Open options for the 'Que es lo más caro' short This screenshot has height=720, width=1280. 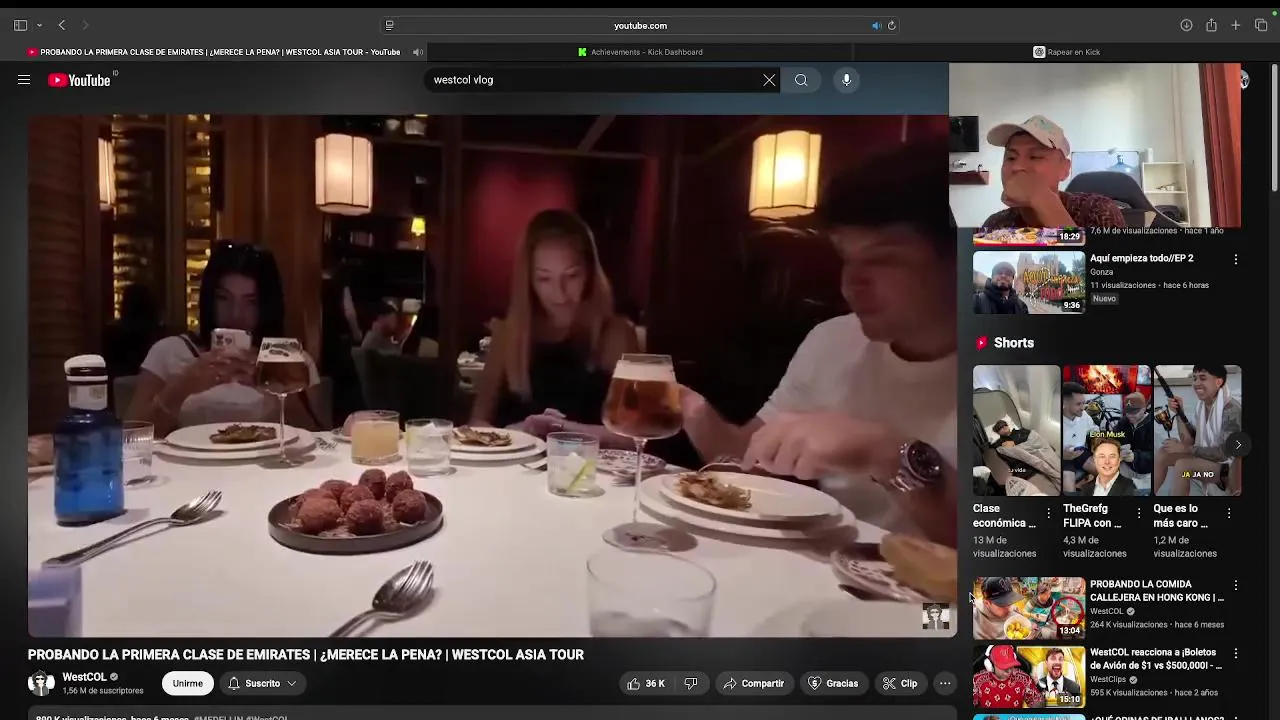point(1229,513)
